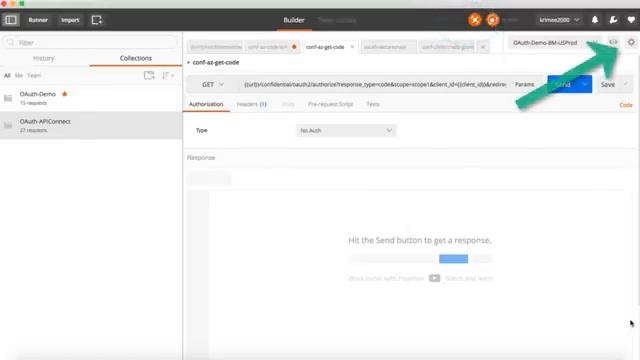Open manage environments gear icon
Viewport: 640px width, 360px height.
pos(631,42)
